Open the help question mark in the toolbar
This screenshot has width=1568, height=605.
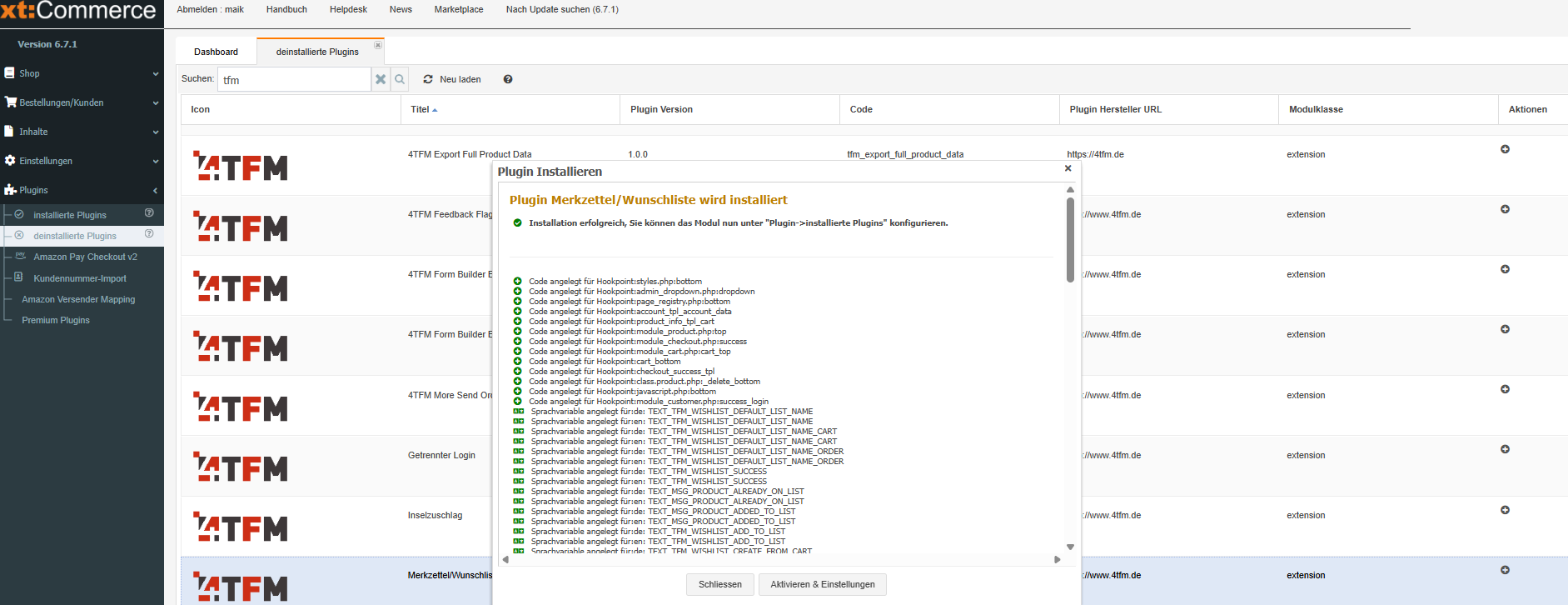point(508,79)
